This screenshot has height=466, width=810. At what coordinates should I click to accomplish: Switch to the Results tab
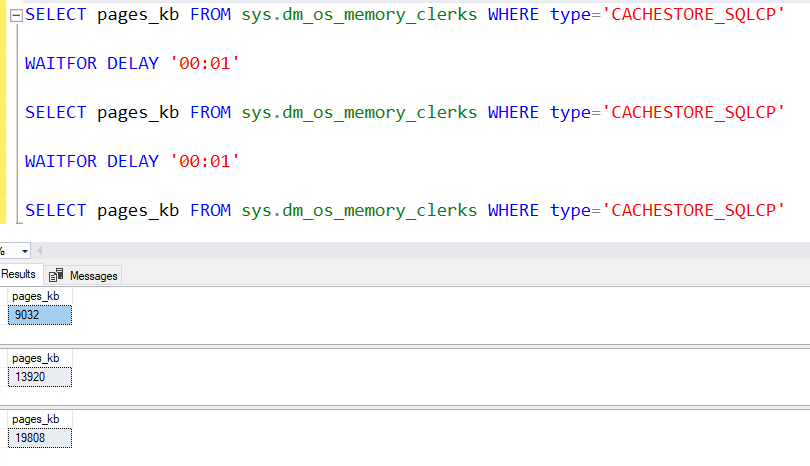(x=19, y=274)
